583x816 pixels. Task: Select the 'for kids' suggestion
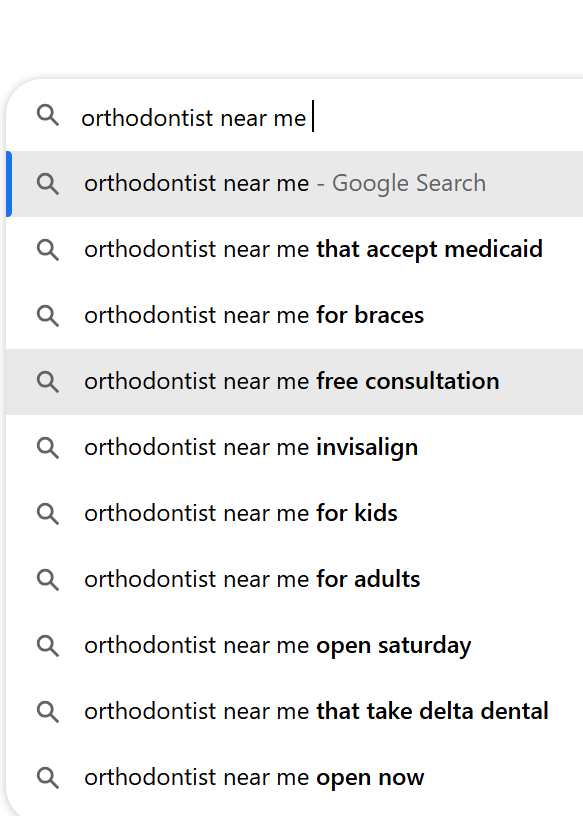point(295,514)
